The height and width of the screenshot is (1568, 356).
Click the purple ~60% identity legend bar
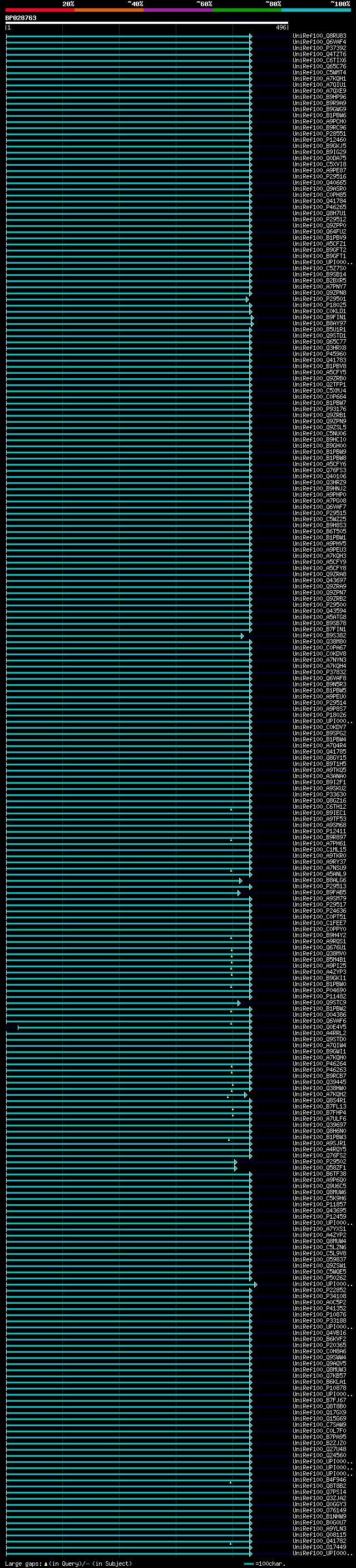pyautogui.click(x=179, y=10)
